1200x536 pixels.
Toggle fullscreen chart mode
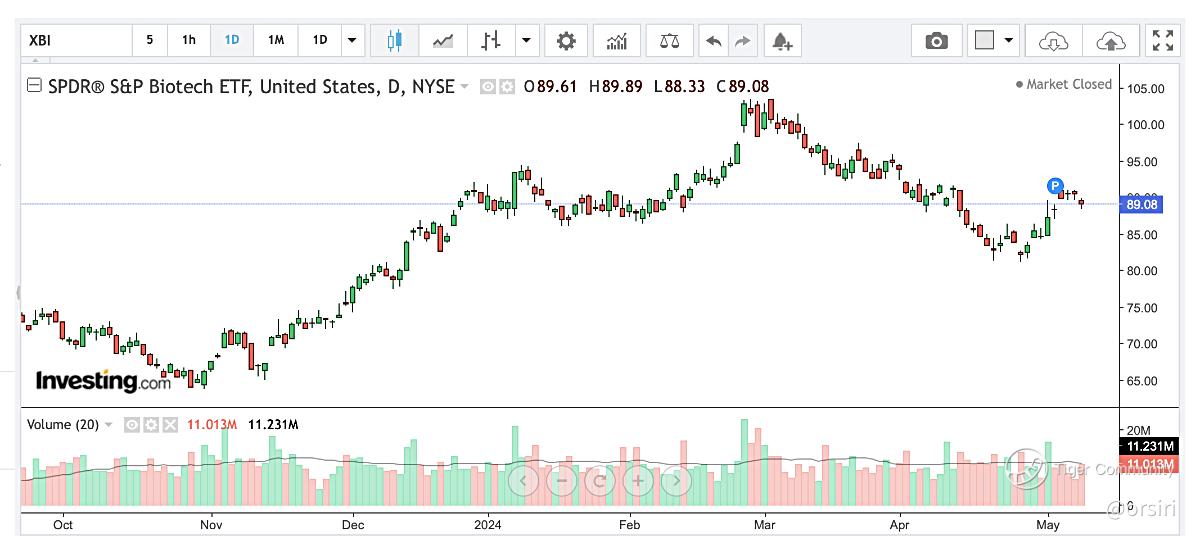1163,40
